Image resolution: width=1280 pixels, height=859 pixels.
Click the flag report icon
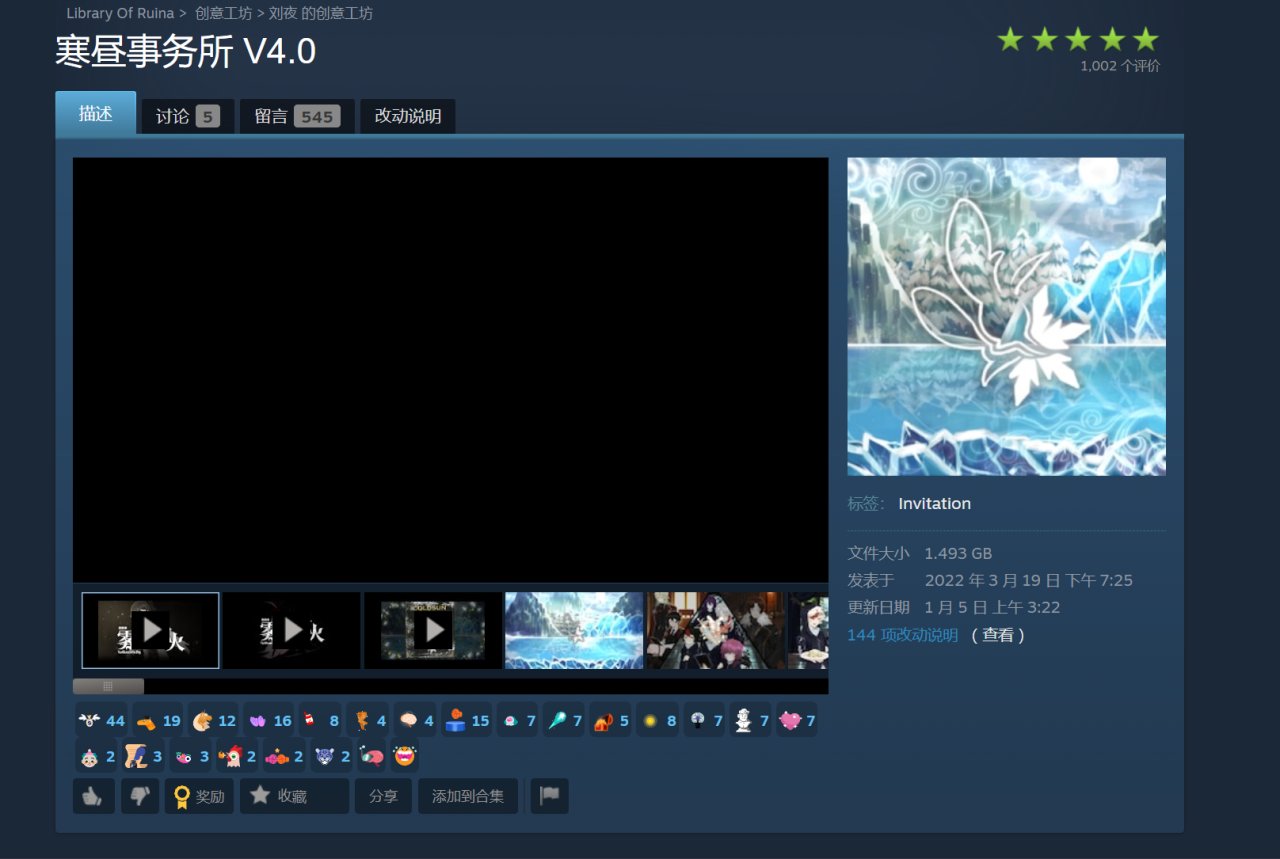coord(549,796)
